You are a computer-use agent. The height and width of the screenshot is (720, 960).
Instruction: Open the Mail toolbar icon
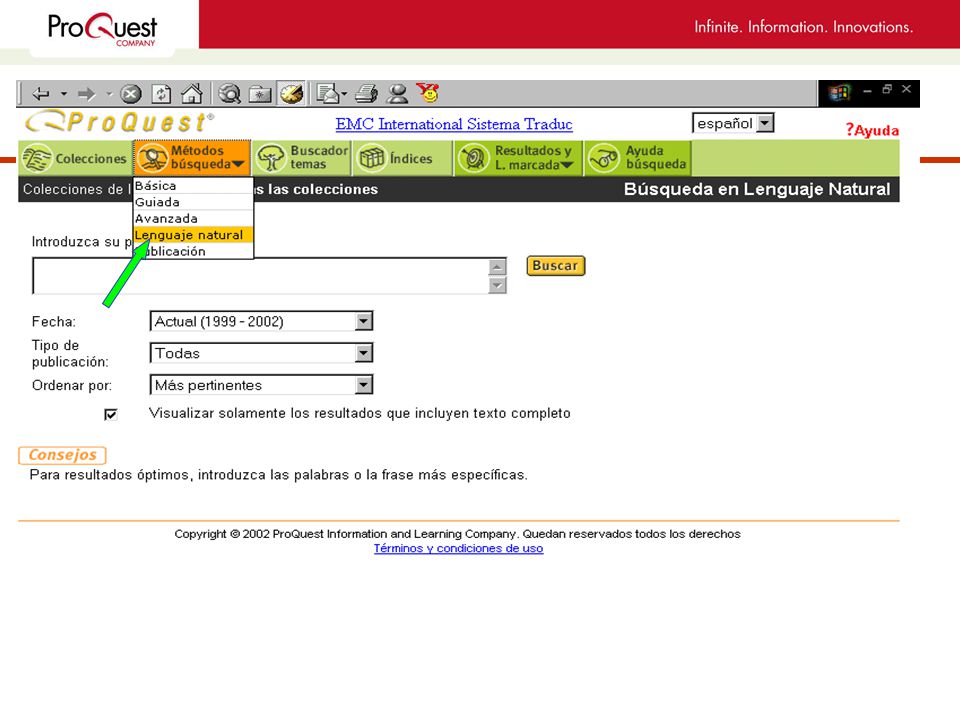click(x=328, y=94)
